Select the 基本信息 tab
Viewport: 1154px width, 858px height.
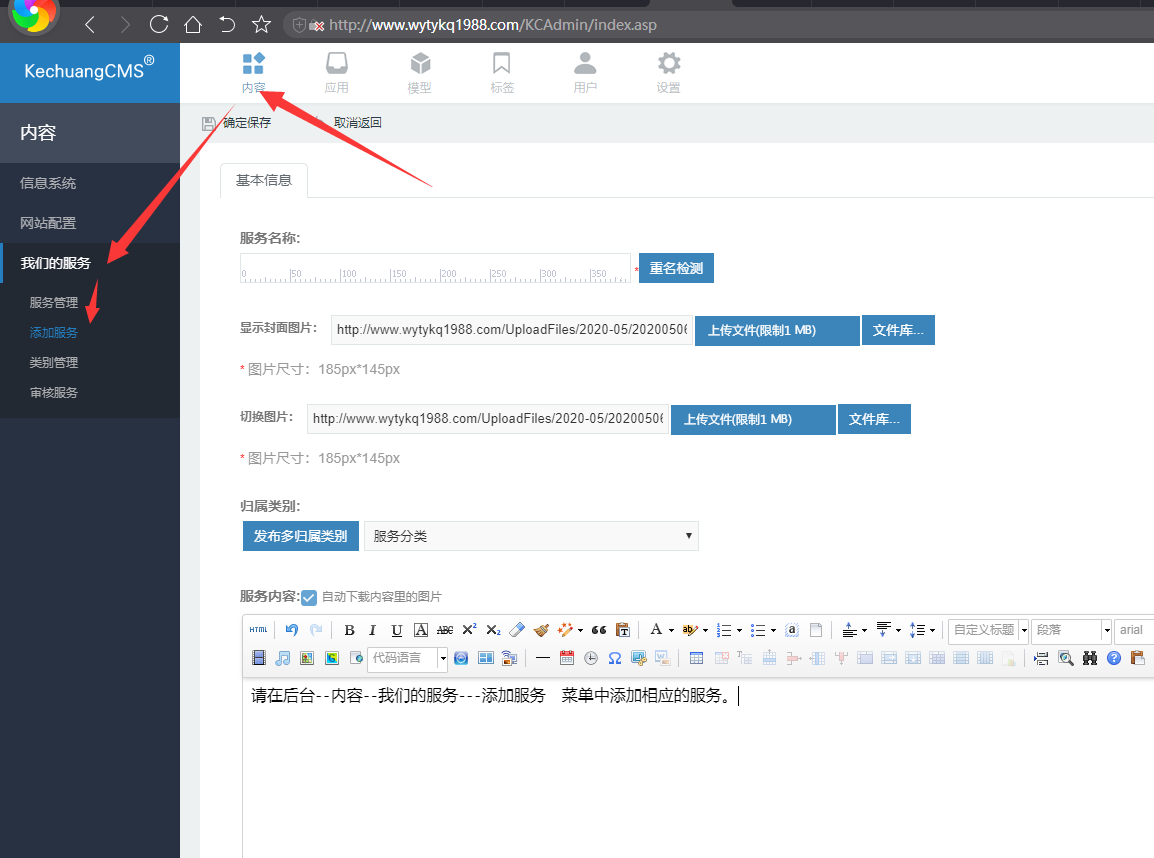tap(264, 181)
